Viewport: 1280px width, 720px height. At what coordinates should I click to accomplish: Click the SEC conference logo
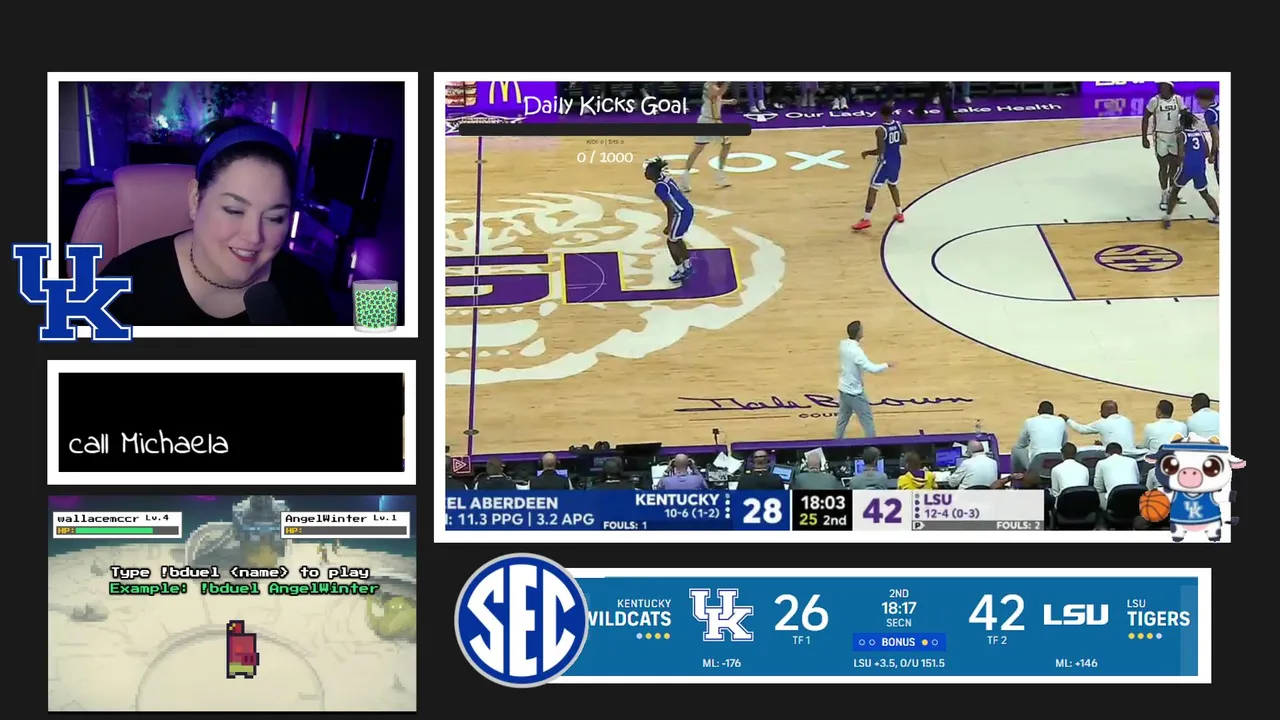(522, 621)
